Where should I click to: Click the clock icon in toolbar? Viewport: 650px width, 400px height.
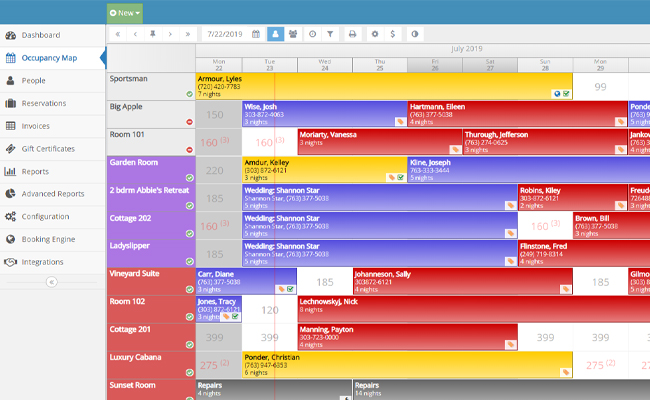[x=312, y=34]
